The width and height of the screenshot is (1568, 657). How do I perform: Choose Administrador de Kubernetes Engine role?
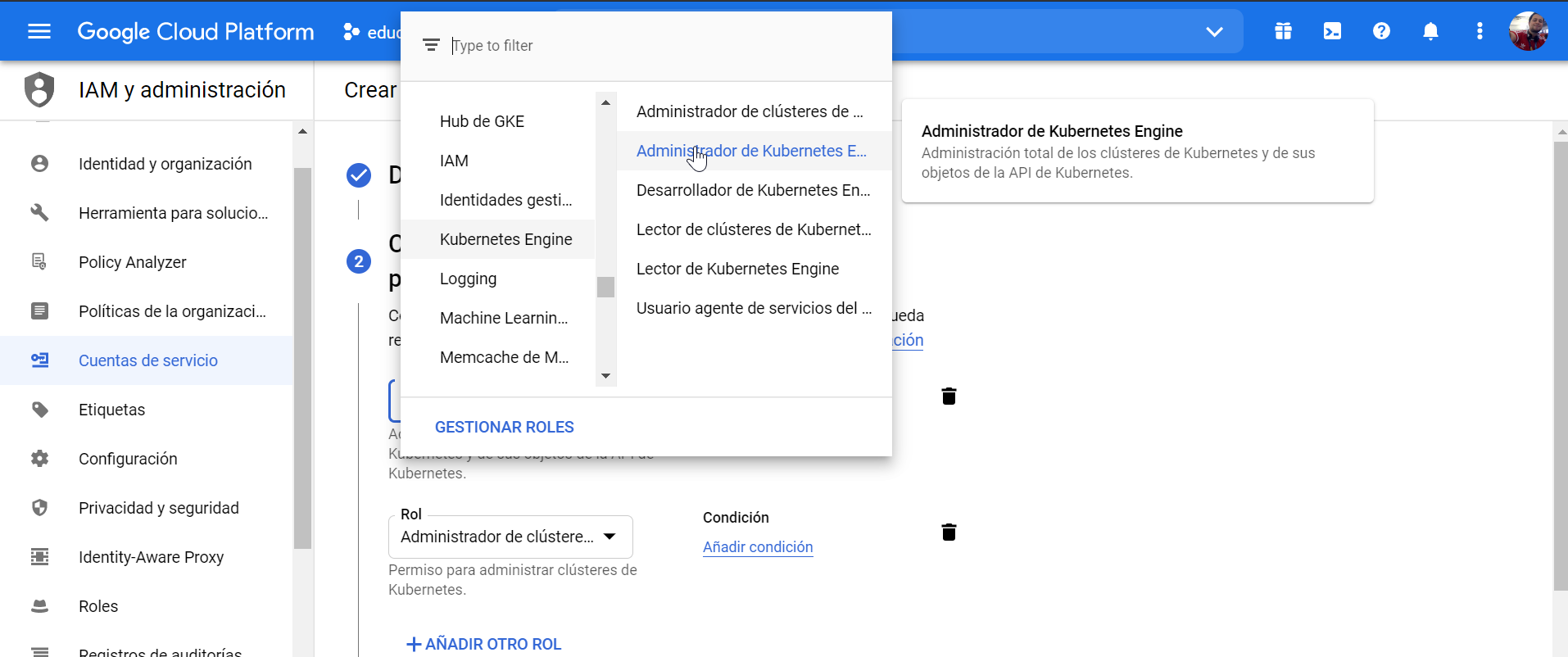tap(755, 151)
